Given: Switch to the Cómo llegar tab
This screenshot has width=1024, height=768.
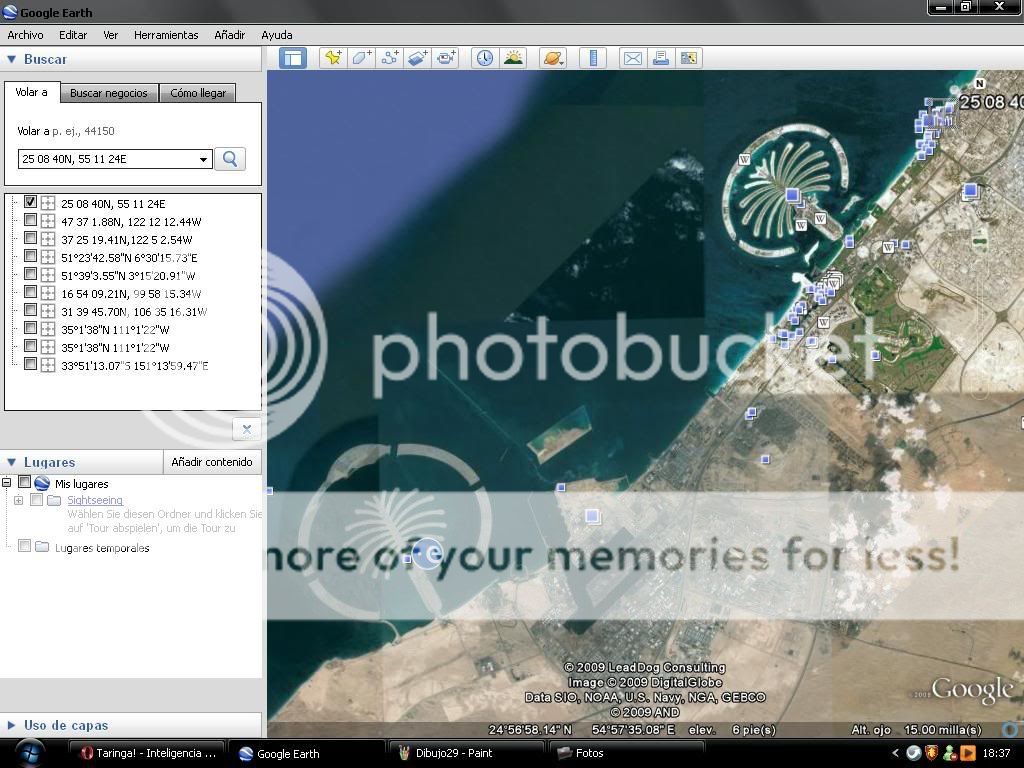Looking at the screenshot, I should pos(198,93).
